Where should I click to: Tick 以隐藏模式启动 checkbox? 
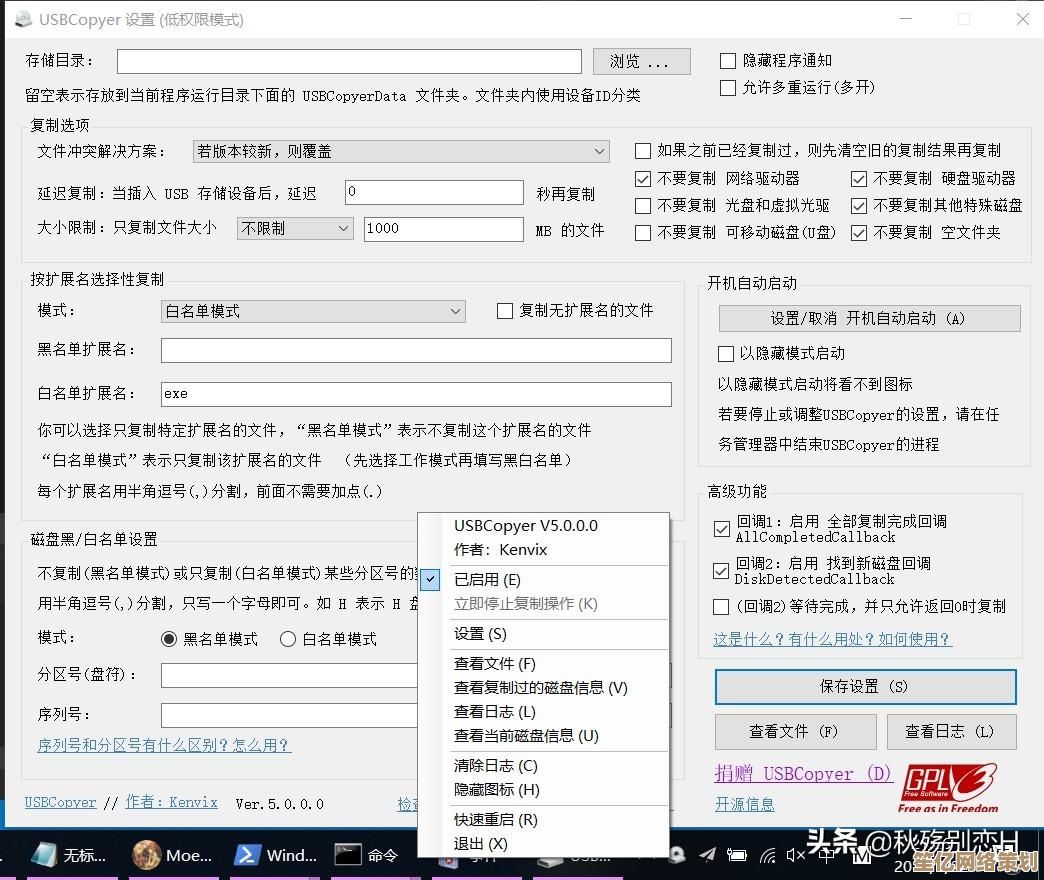point(726,353)
